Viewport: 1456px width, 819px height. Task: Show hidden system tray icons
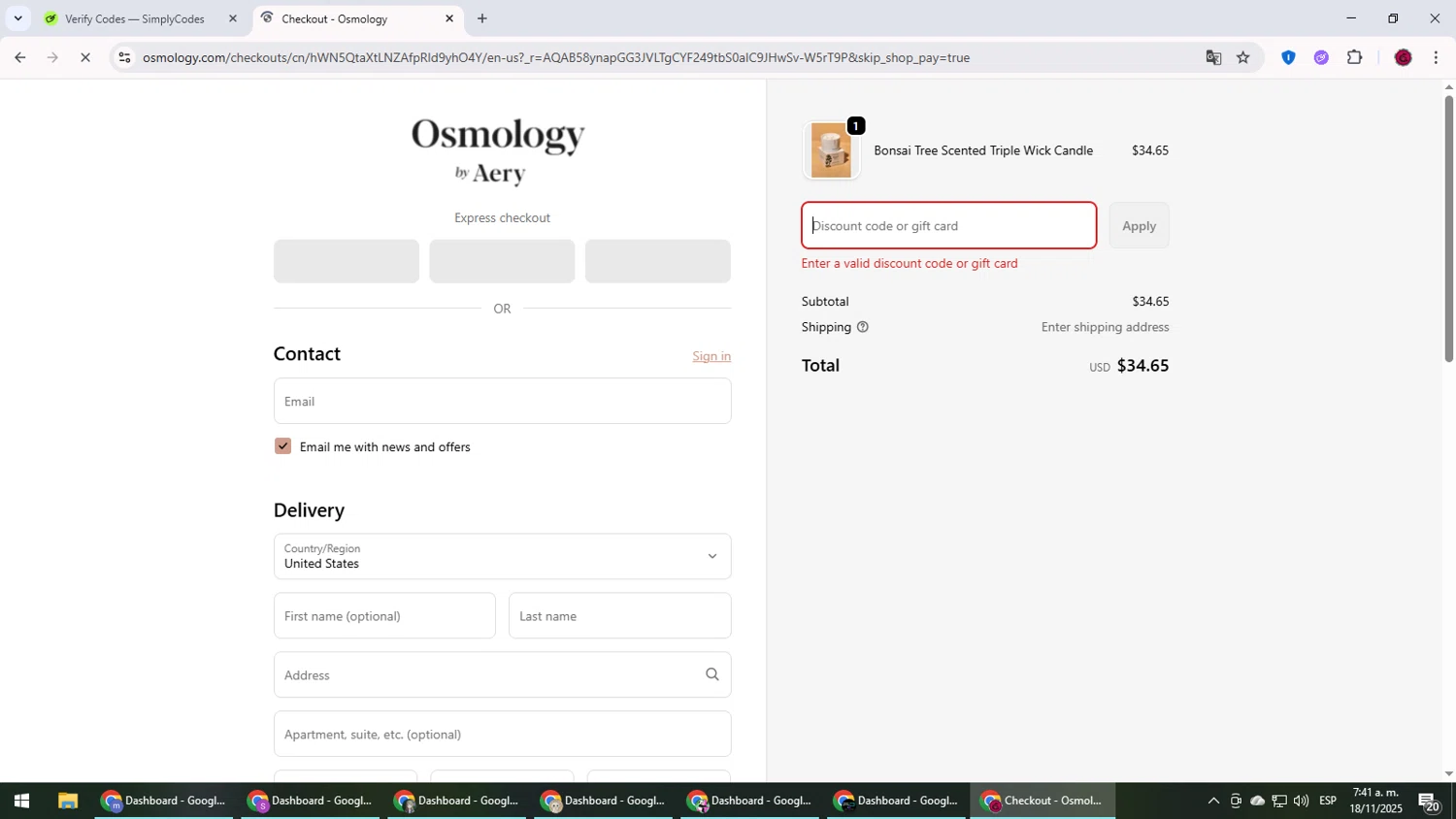click(x=1213, y=801)
